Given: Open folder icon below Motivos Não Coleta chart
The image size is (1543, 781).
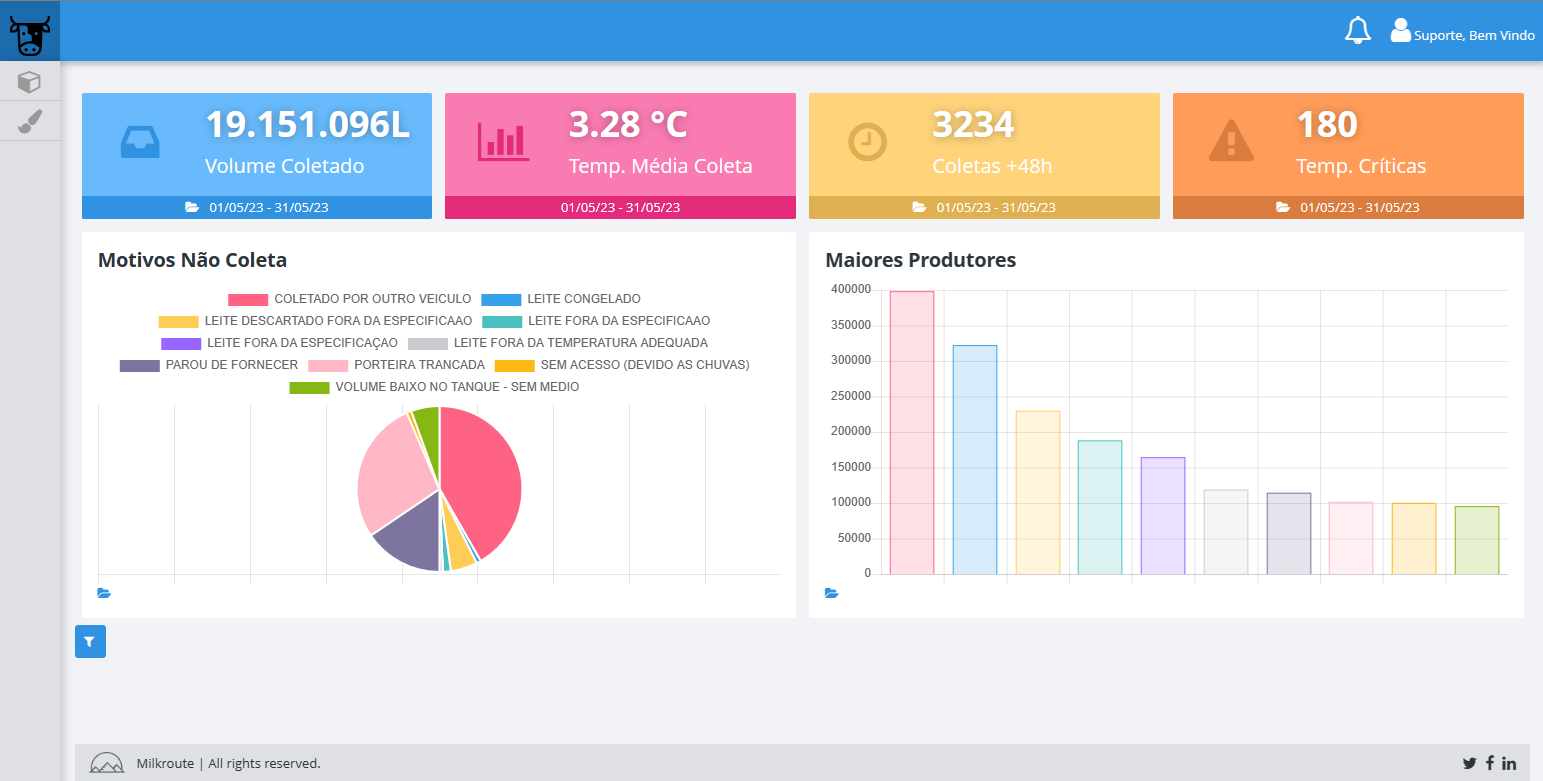Looking at the screenshot, I should 104,593.
